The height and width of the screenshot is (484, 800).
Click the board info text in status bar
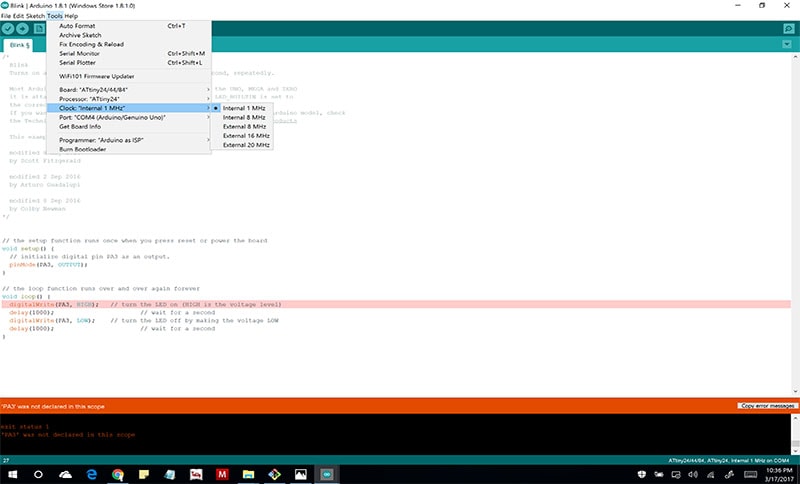[729, 461]
